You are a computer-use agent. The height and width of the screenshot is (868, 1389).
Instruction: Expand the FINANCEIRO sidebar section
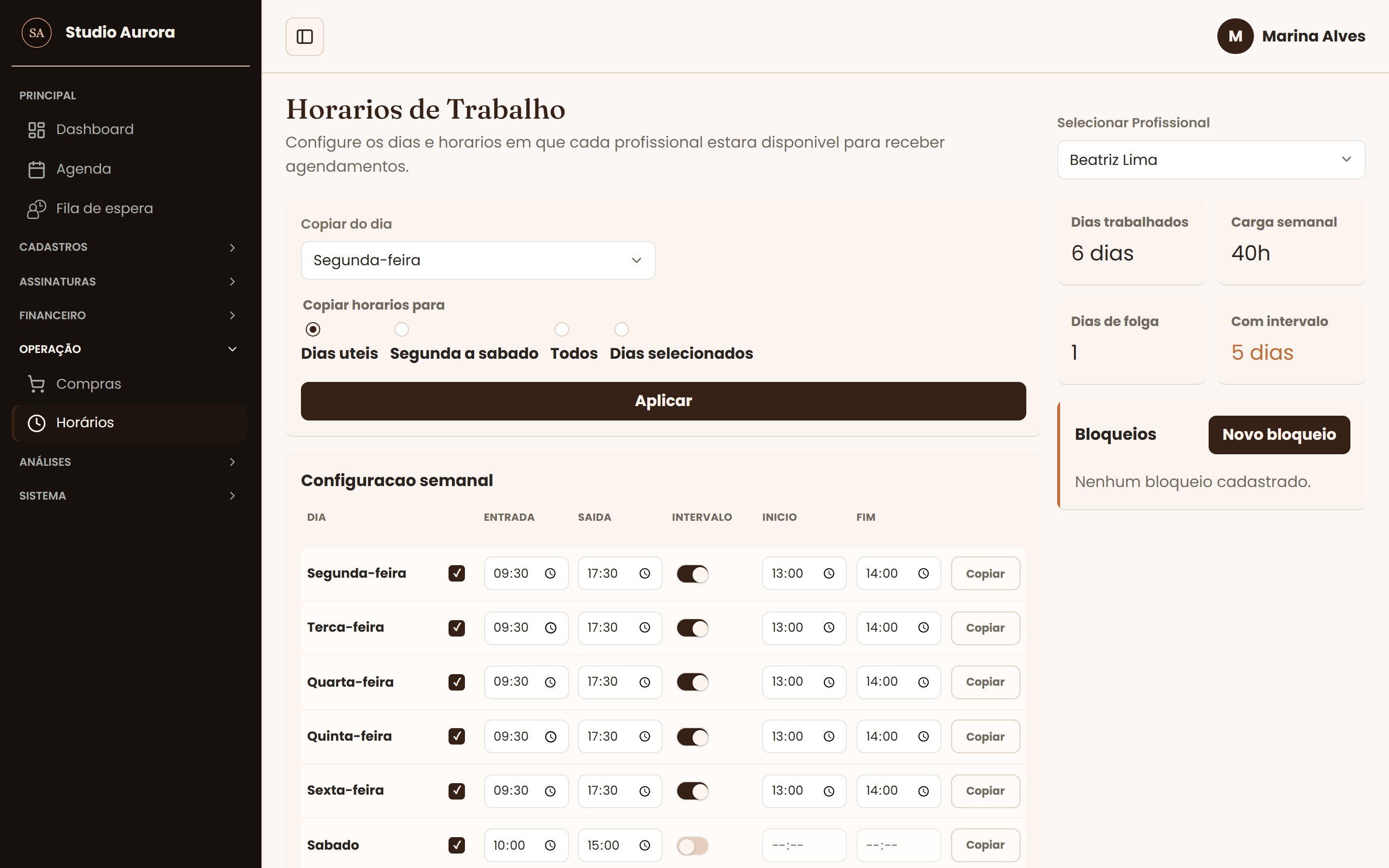[x=129, y=315]
